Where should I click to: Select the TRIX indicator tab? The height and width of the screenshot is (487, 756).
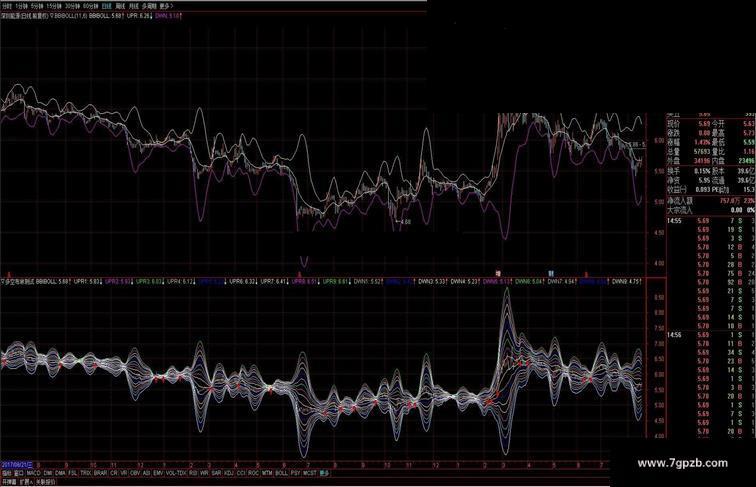(86, 473)
